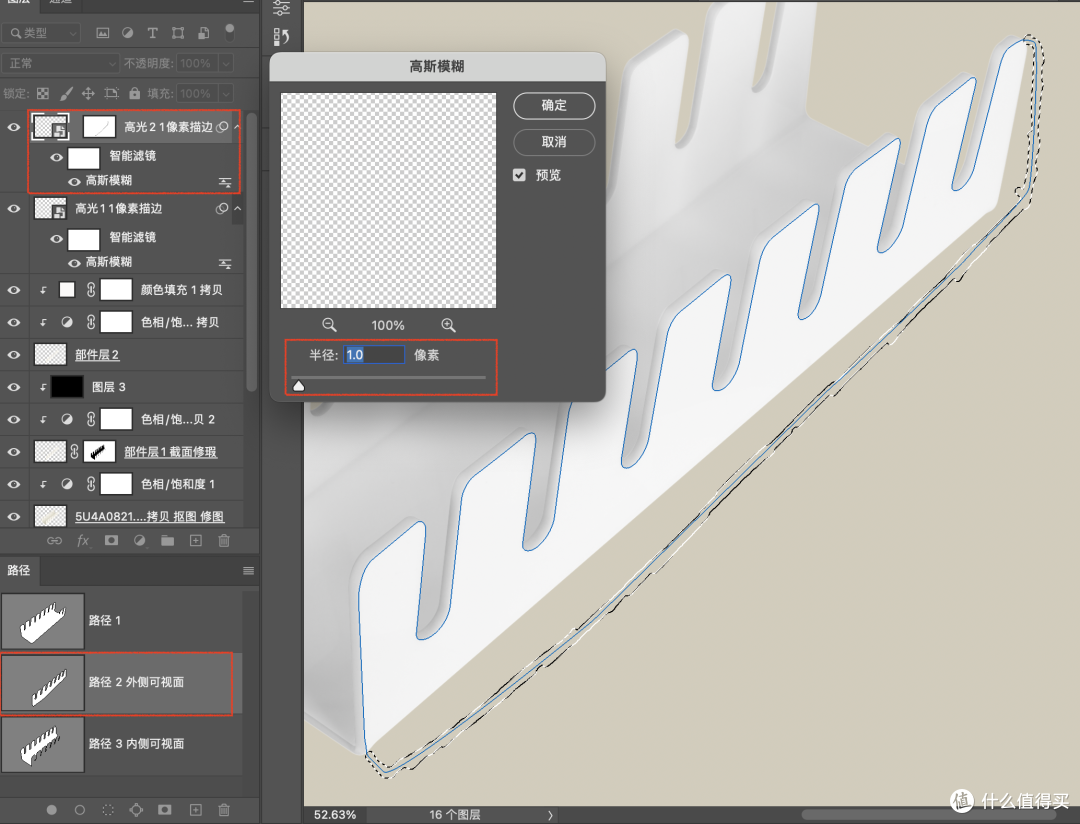Viewport: 1080px width, 824px height.
Task: Open the 正常 blend mode dropdown
Action: click(61, 63)
